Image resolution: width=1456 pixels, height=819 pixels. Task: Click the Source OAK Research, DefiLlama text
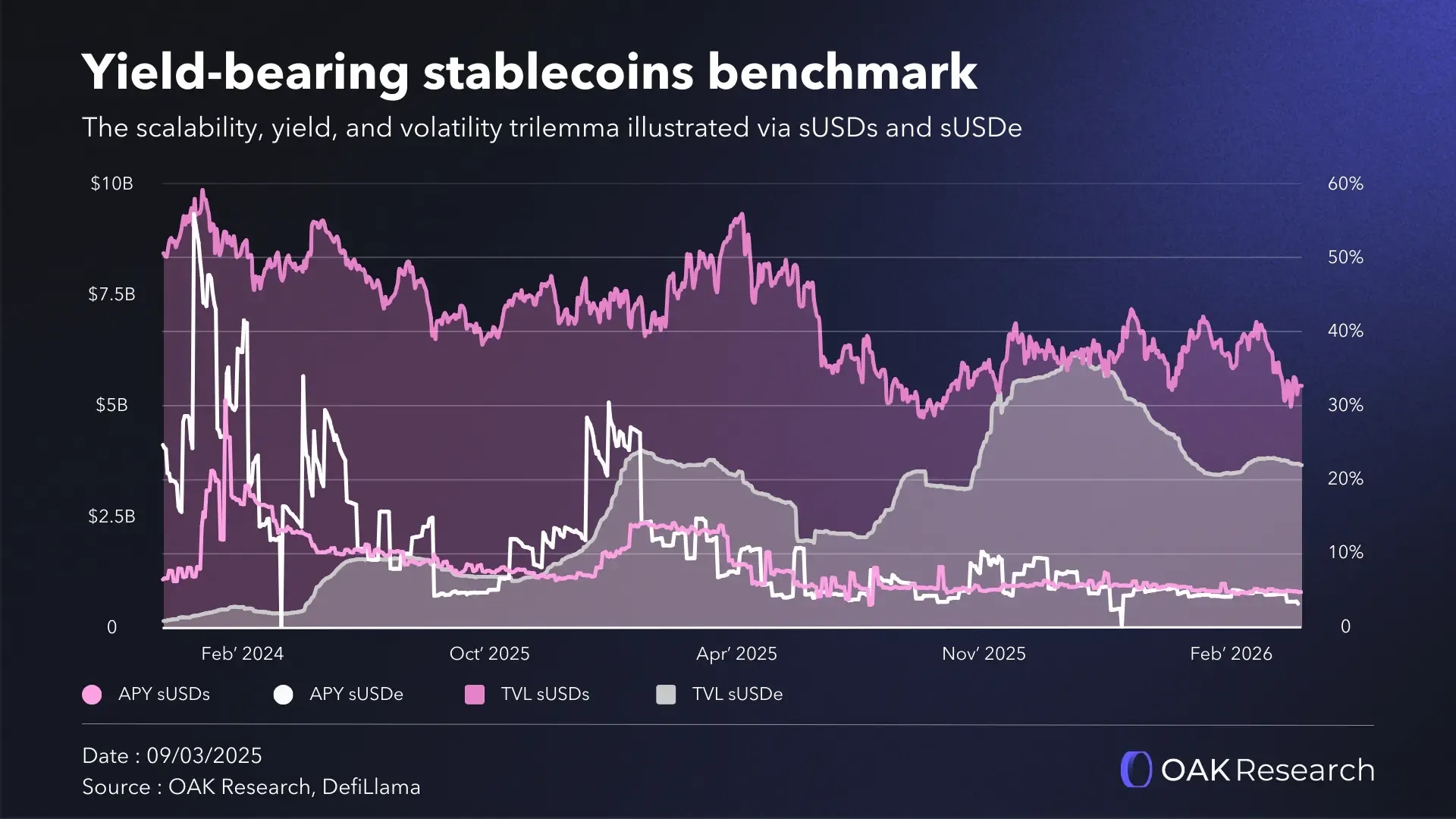click(251, 787)
